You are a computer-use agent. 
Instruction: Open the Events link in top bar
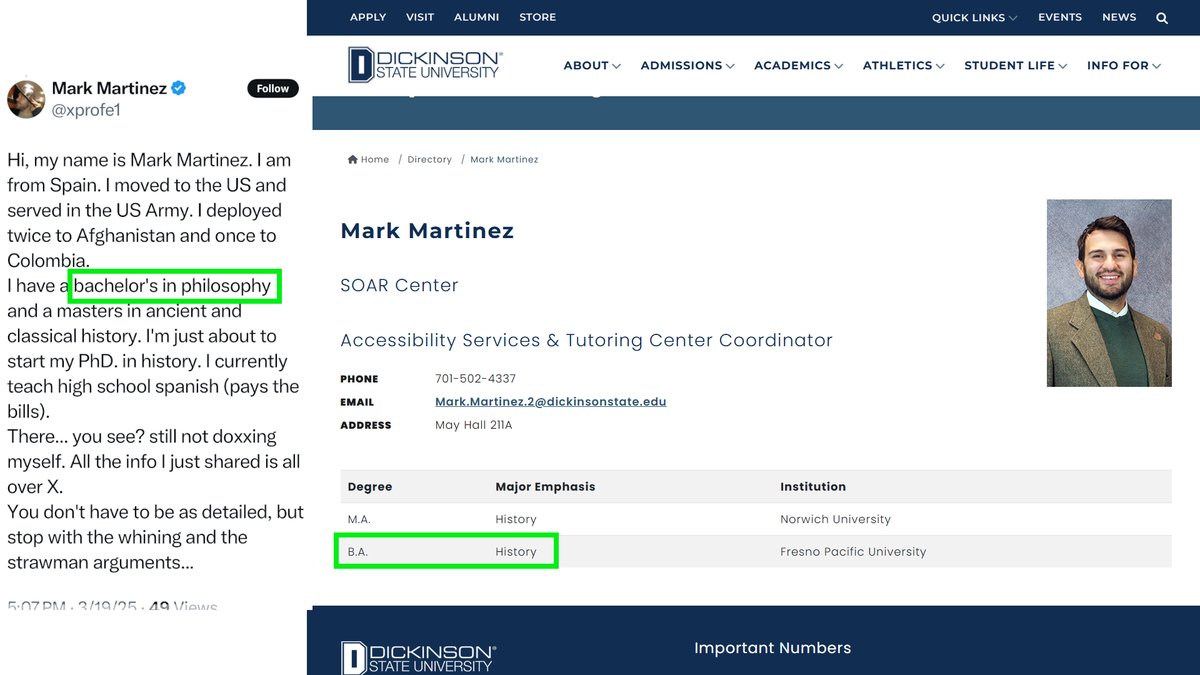1060,17
